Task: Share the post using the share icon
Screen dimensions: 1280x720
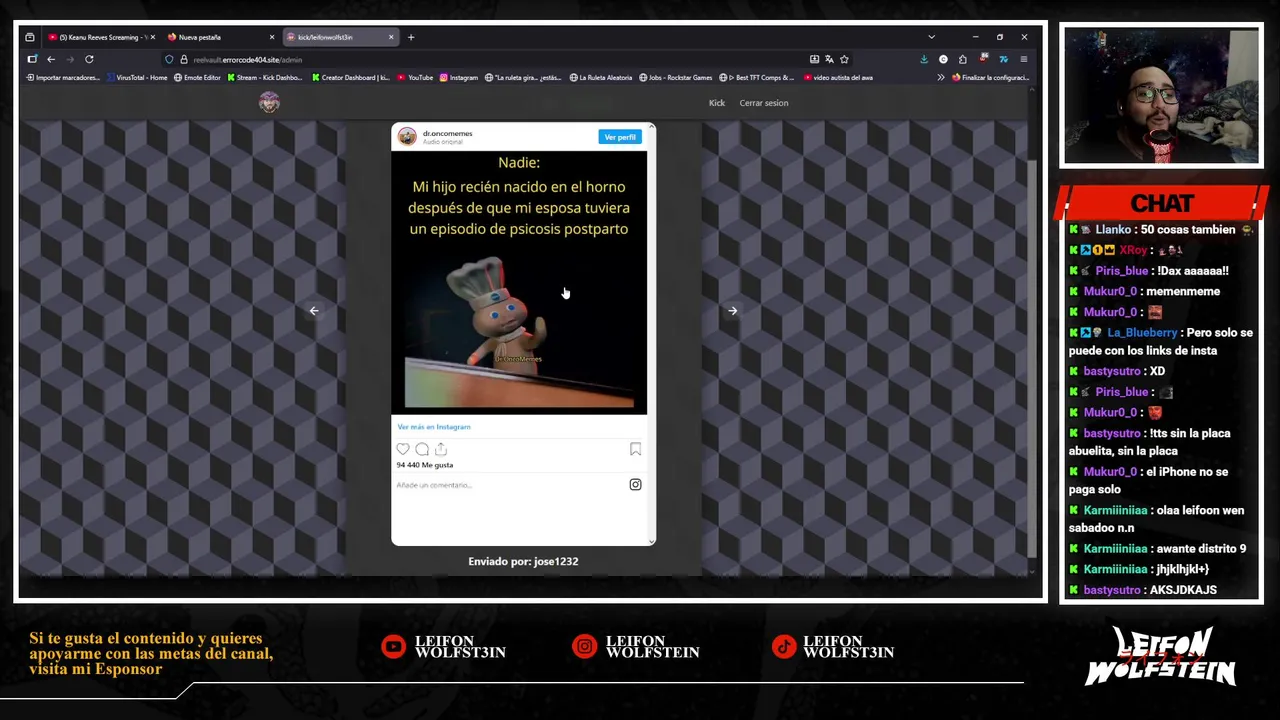Action: 441,449
